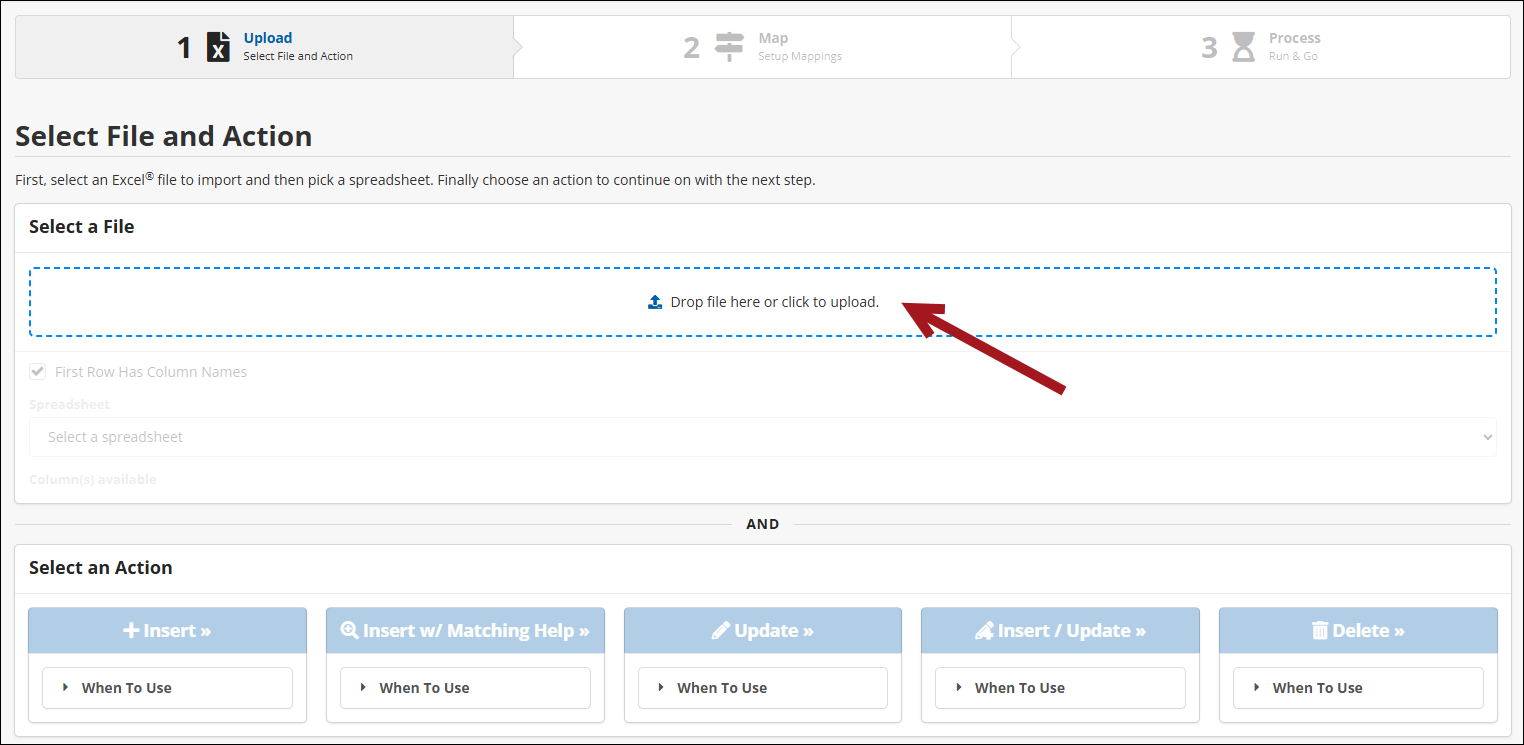Expand When To Use under Update

click(x=762, y=688)
